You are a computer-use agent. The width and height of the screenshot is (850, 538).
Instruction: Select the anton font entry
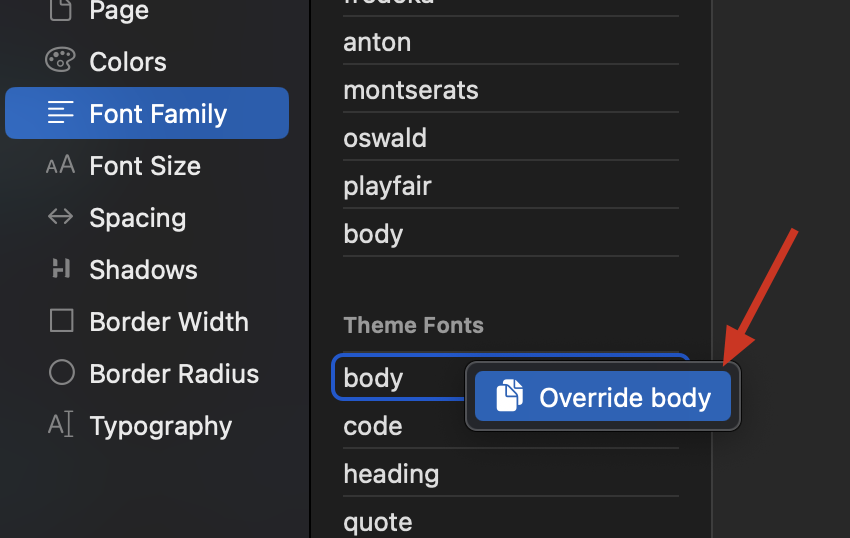click(377, 42)
